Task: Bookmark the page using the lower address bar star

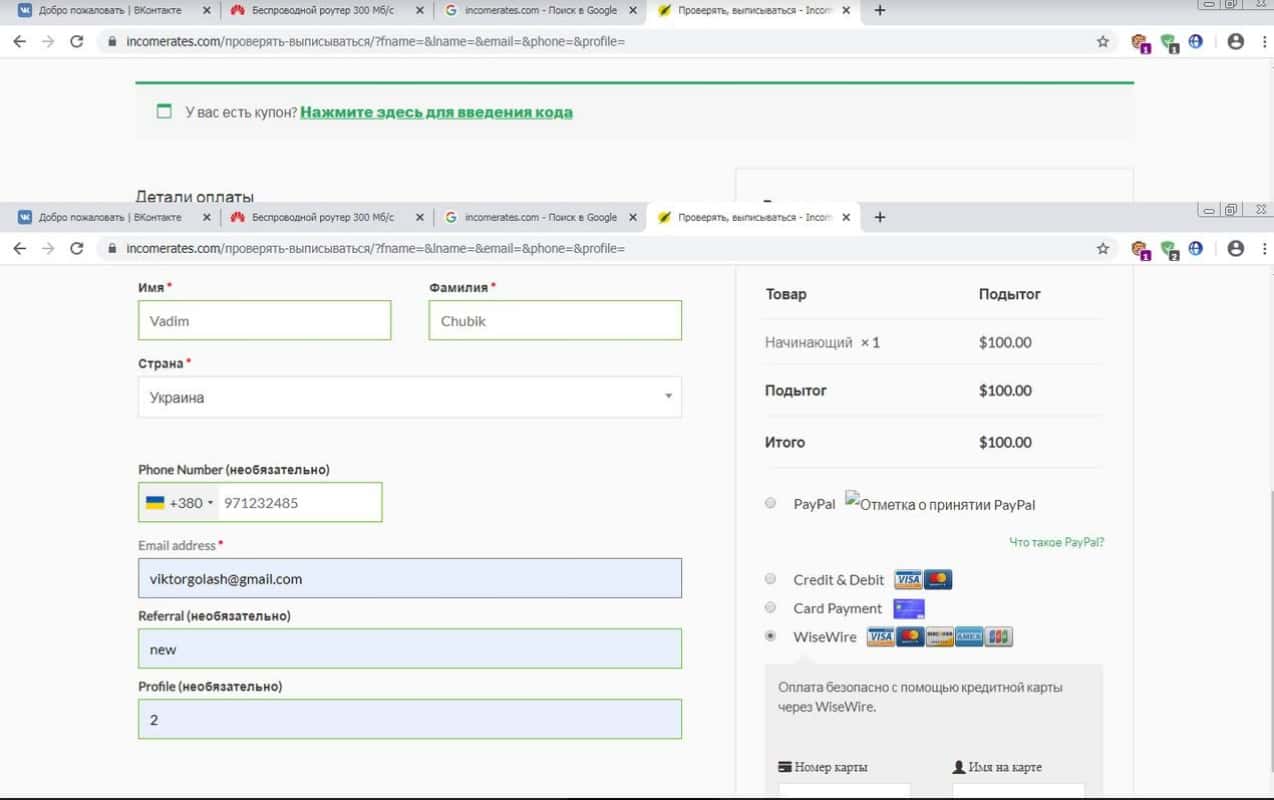Action: 1103,248
